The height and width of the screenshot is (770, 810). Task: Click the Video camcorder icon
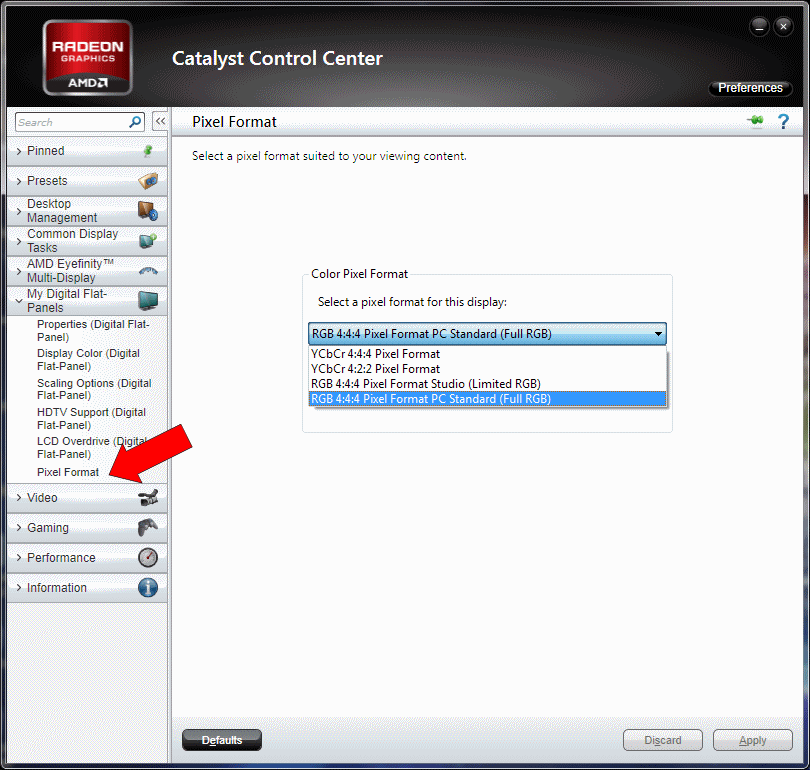pos(148,498)
